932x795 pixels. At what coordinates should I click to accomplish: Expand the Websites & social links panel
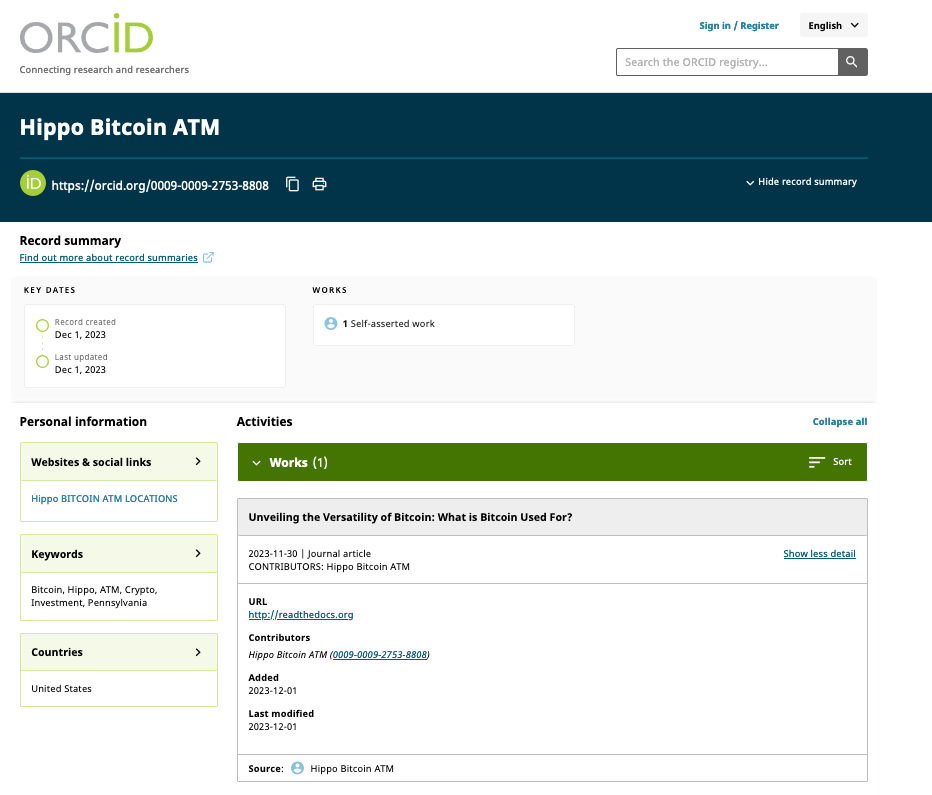(198, 461)
